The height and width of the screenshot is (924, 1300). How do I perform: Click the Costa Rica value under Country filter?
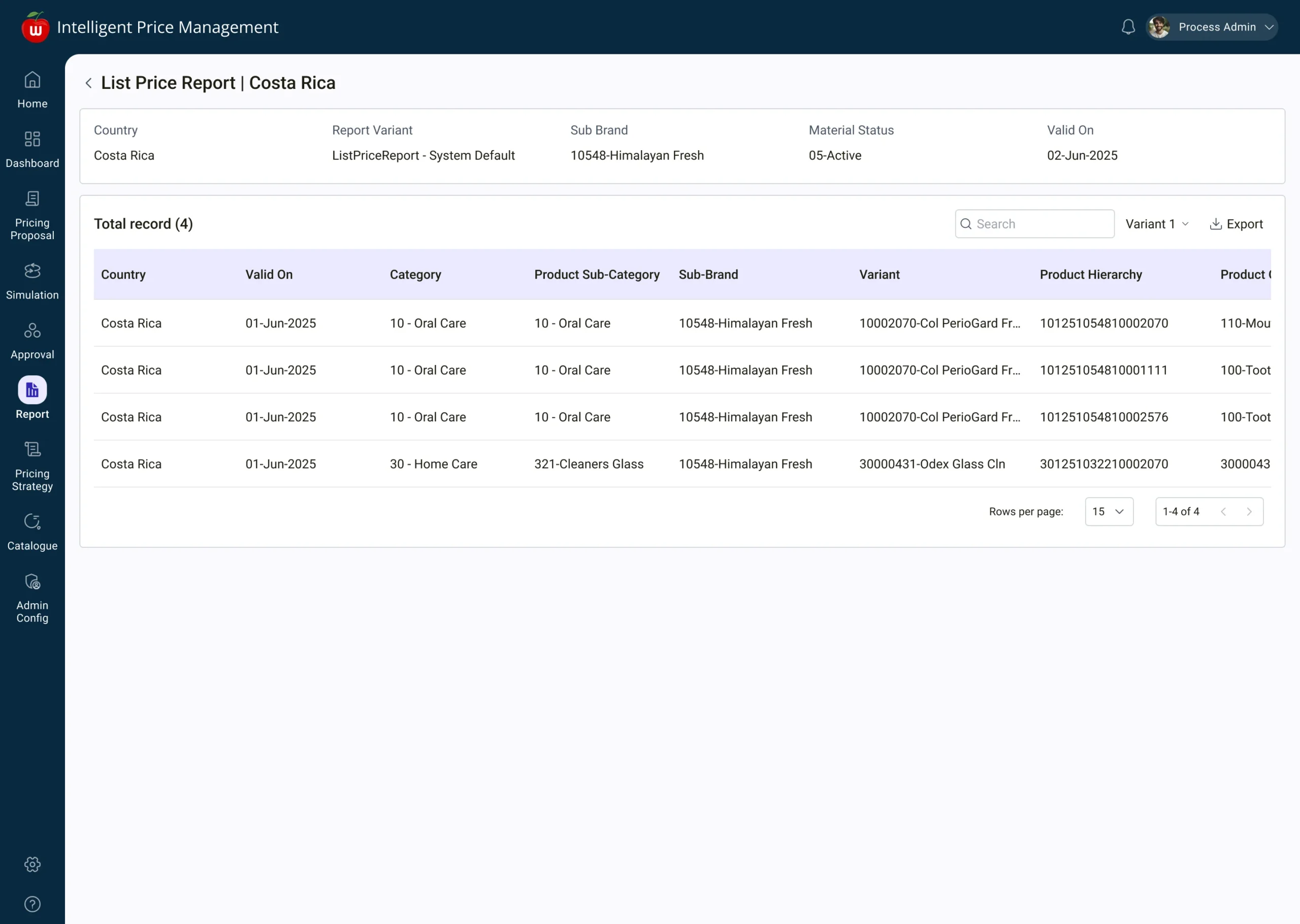[x=124, y=156]
